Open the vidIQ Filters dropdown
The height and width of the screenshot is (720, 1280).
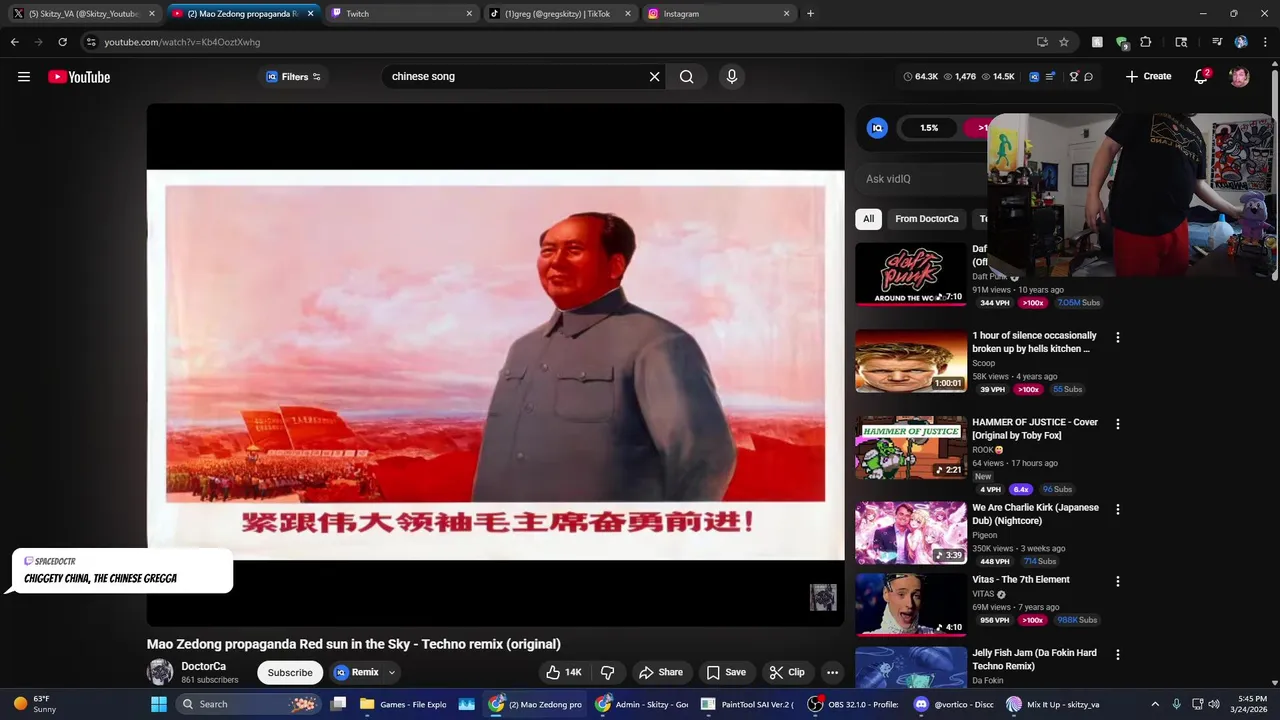click(294, 77)
